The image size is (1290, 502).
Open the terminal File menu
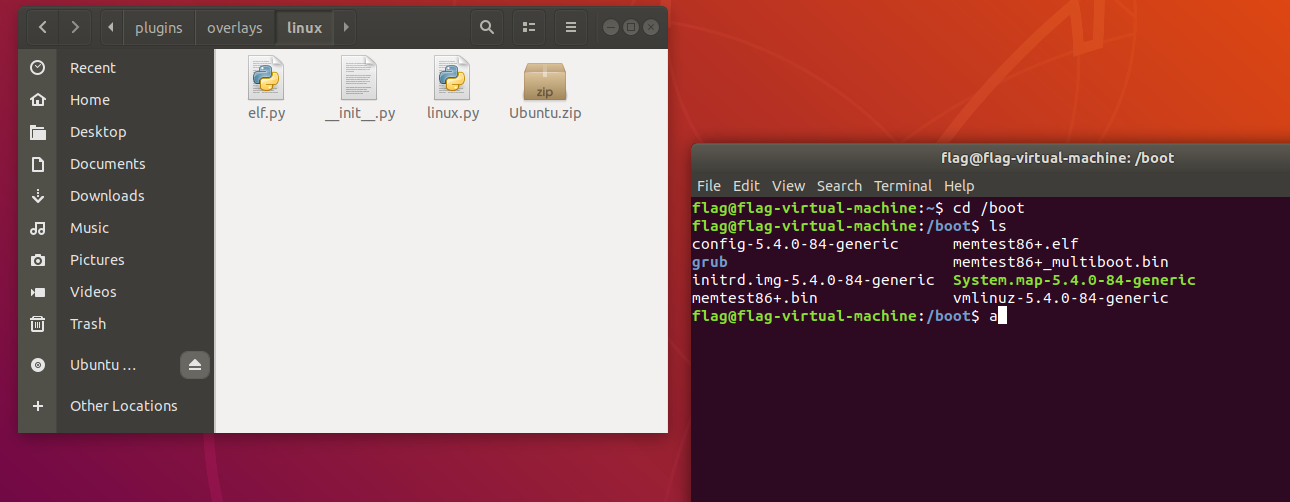coord(709,186)
